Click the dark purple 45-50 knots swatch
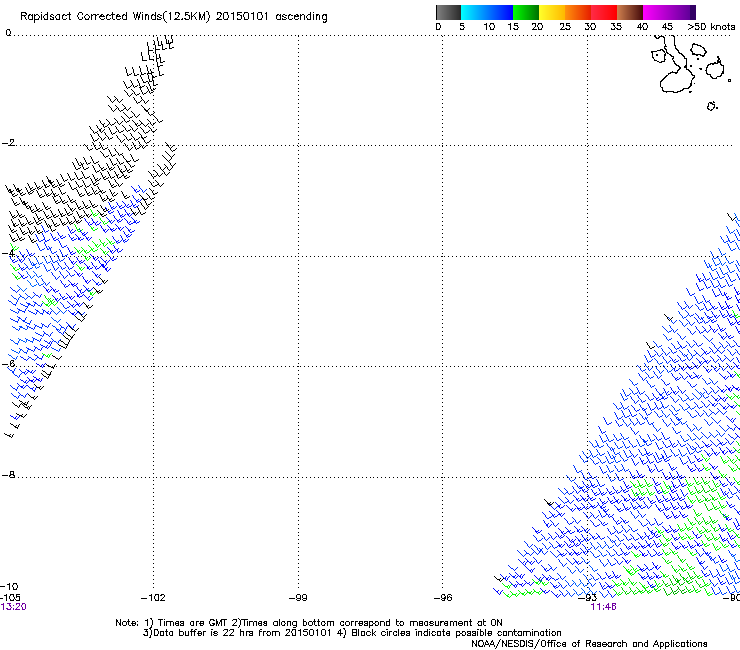Image resolution: width=740 pixels, height=650 pixels. 682,12
